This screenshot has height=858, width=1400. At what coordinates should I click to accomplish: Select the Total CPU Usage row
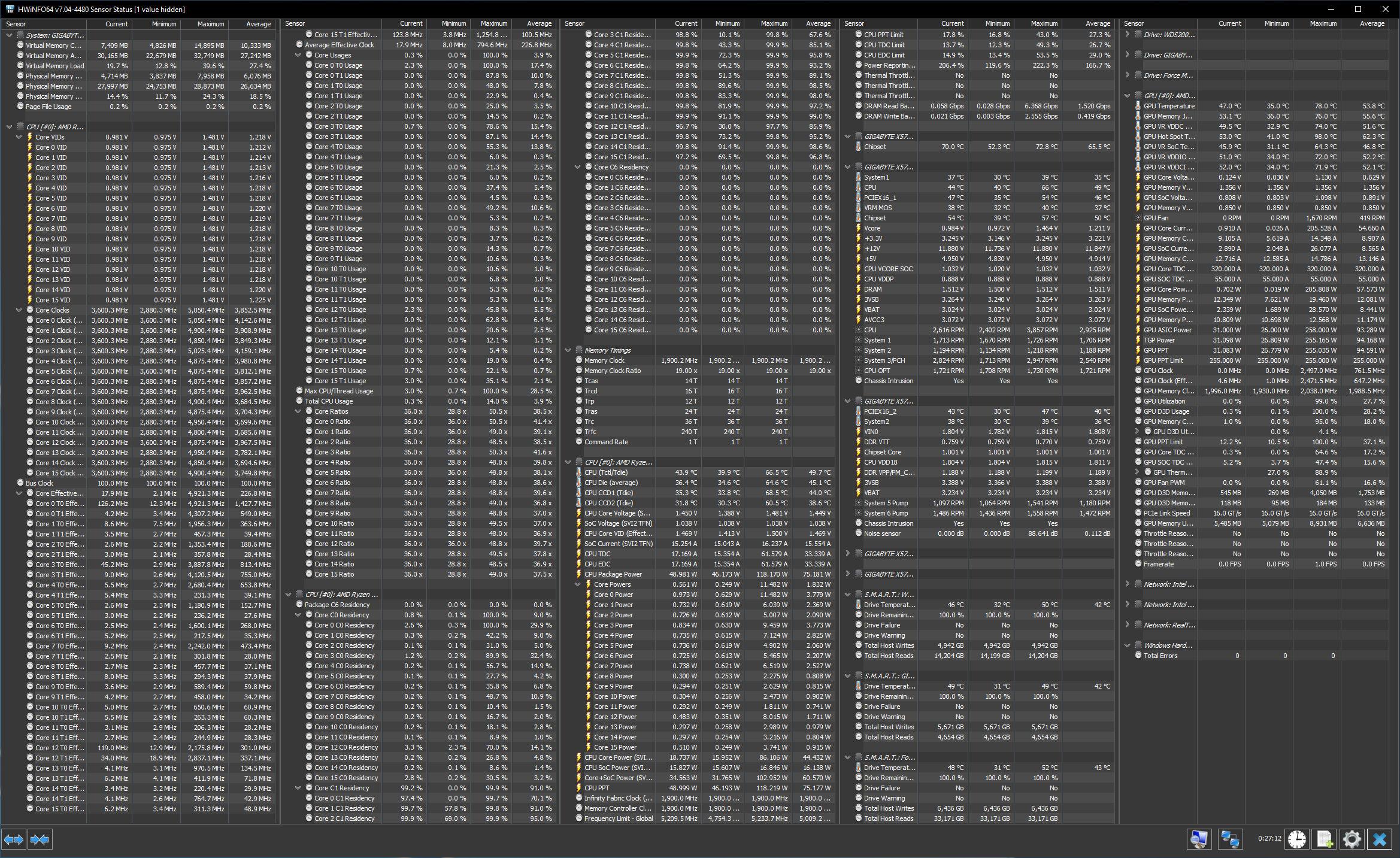(418, 401)
